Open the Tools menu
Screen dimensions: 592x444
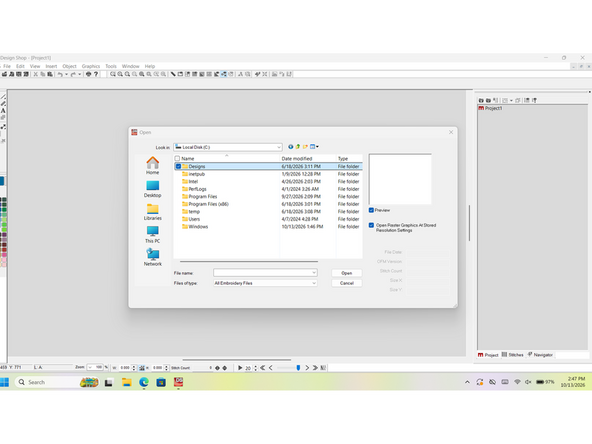111,66
